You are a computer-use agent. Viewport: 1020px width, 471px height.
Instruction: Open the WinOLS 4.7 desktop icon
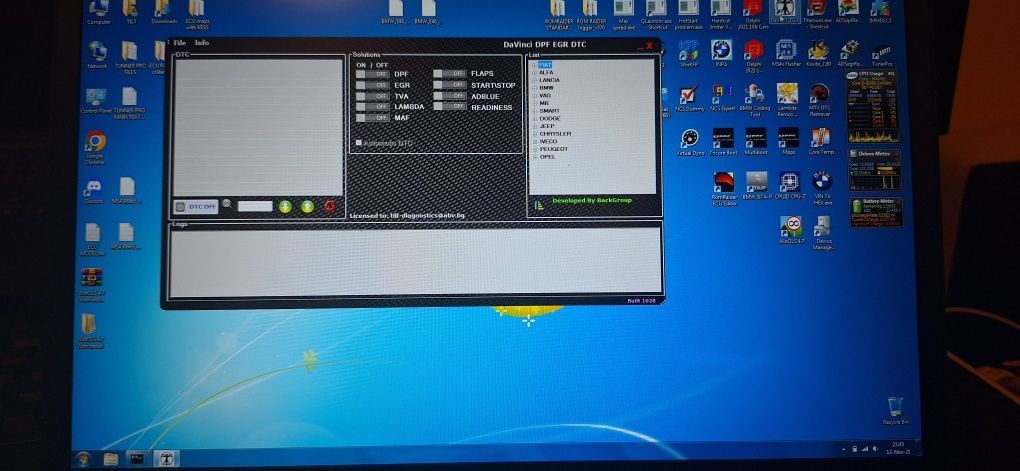click(792, 230)
